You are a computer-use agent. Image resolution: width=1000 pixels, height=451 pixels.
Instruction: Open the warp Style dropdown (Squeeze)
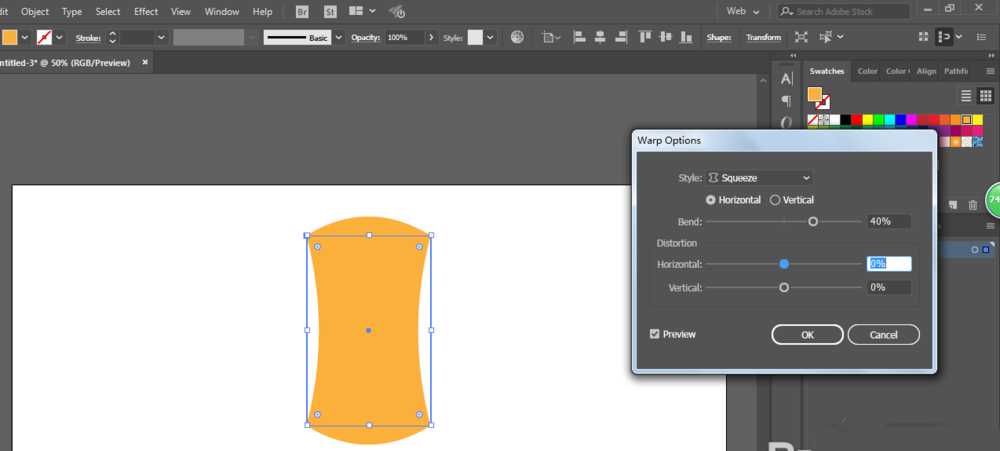tap(760, 178)
